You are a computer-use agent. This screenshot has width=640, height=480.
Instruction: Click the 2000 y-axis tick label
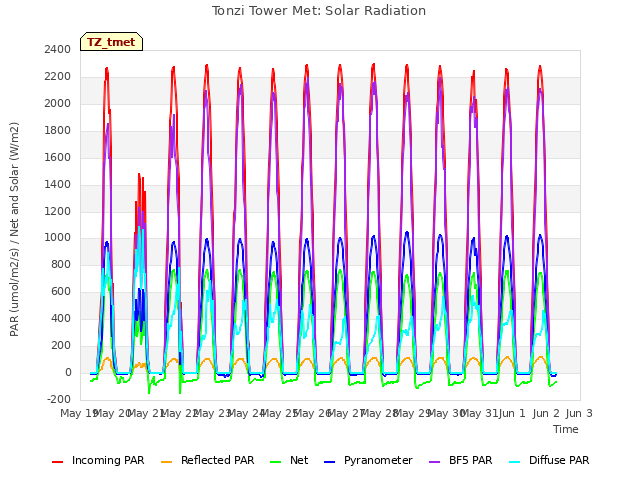point(58,103)
